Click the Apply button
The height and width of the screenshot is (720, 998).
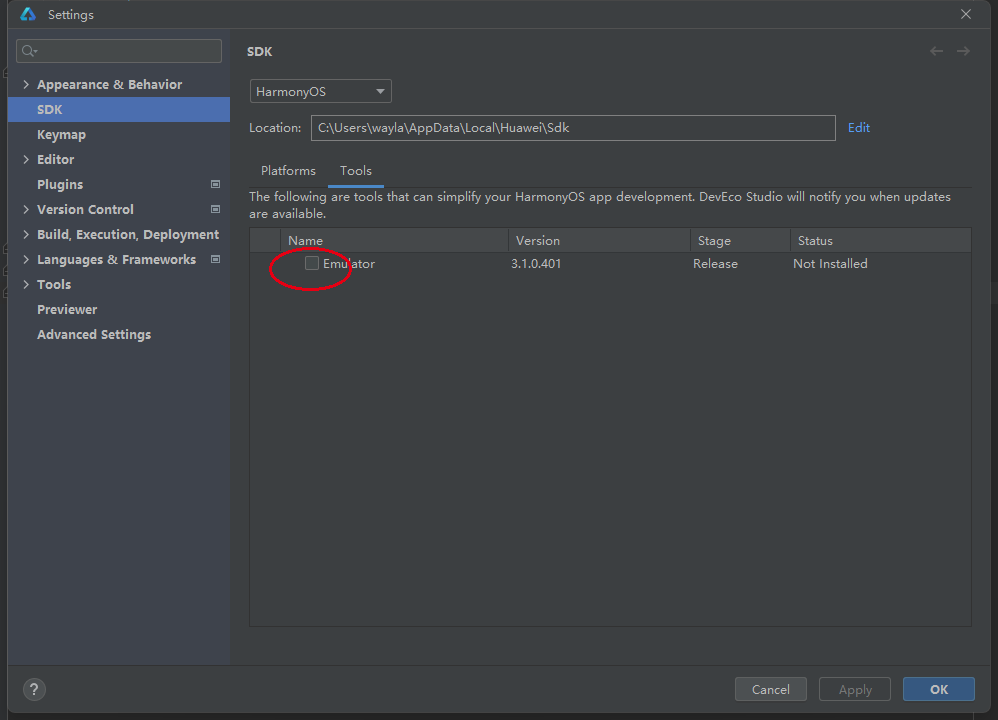pos(855,689)
